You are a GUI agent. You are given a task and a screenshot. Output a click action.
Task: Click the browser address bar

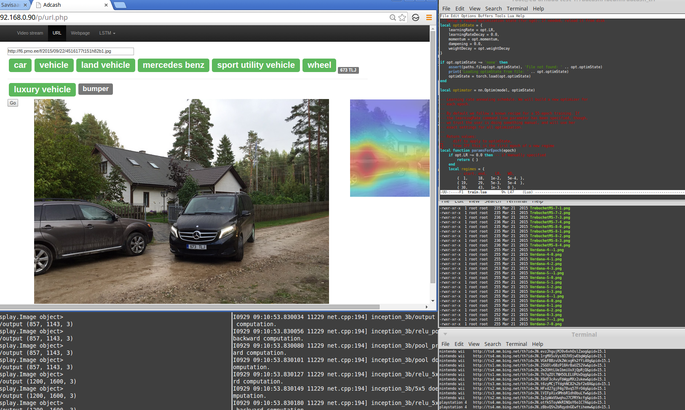pyautogui.click(x=192, y=17)
